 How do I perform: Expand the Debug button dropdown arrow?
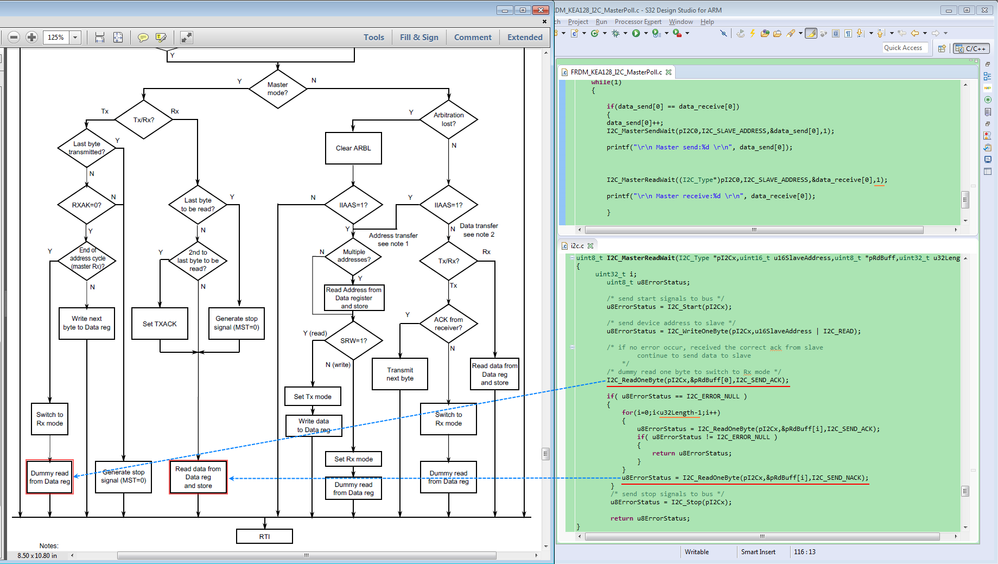[626, 33]
